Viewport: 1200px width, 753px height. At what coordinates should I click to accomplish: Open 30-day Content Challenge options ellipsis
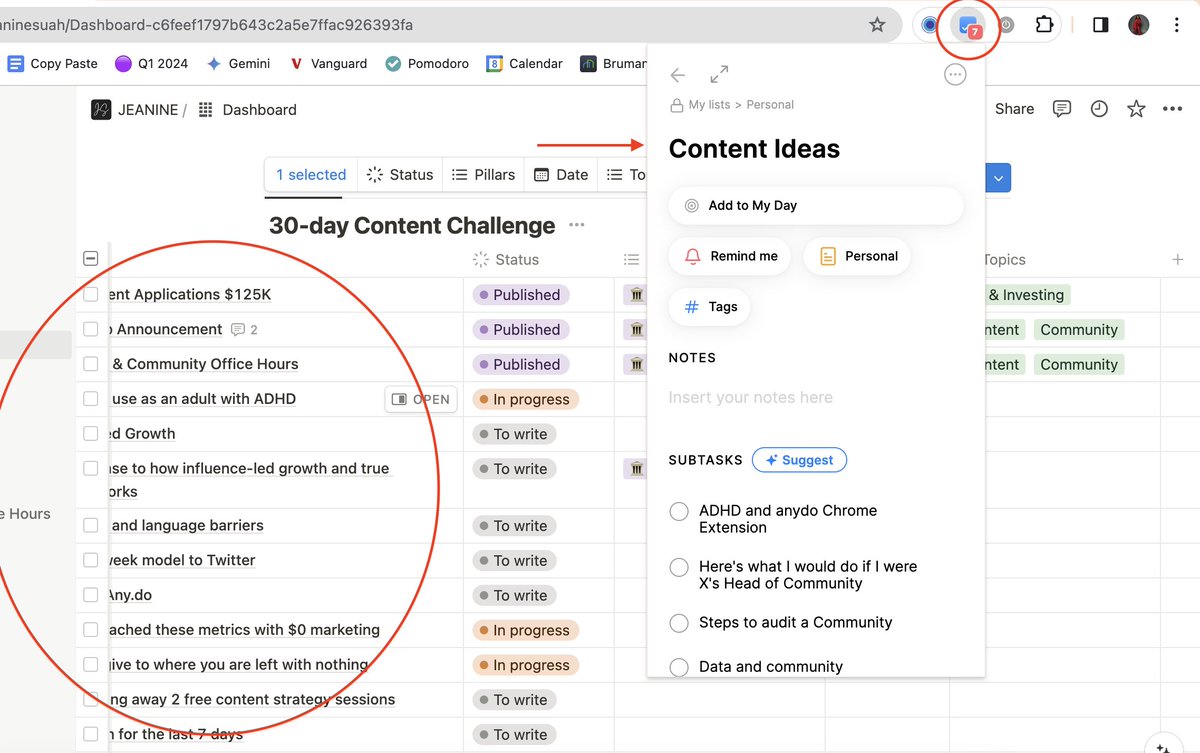[577, 225]
